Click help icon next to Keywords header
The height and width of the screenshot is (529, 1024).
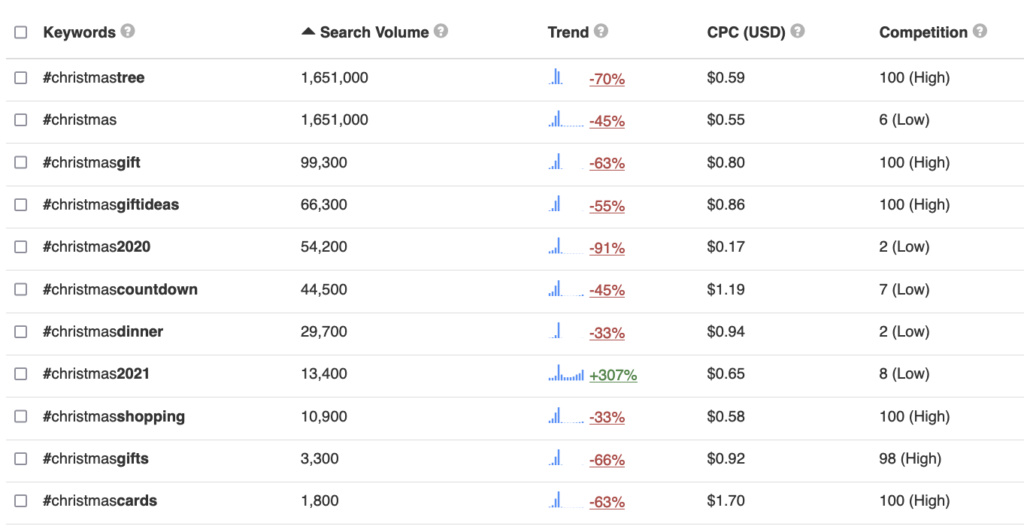[x=127, y=31]
